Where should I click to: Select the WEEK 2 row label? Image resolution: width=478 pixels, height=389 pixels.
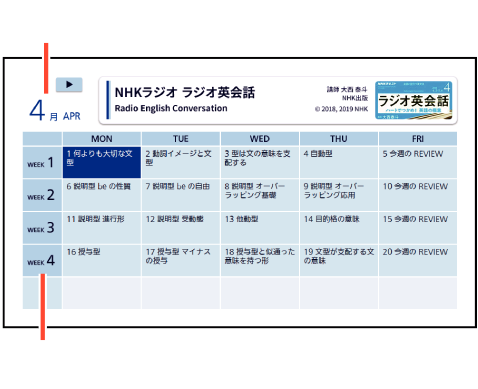coord(42,195)
